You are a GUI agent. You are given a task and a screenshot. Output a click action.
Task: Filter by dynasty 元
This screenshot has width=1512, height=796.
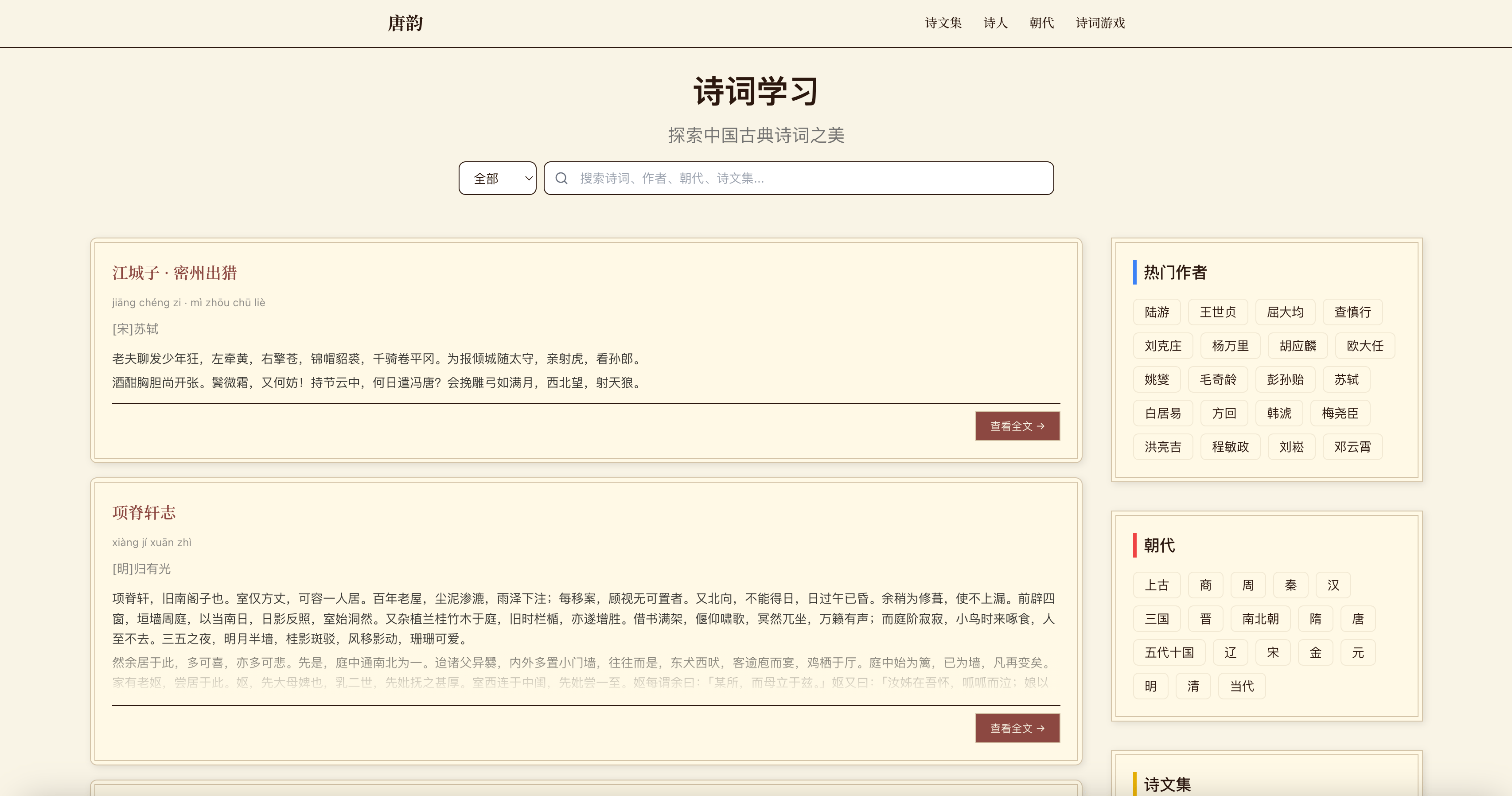pos(1358,653)
